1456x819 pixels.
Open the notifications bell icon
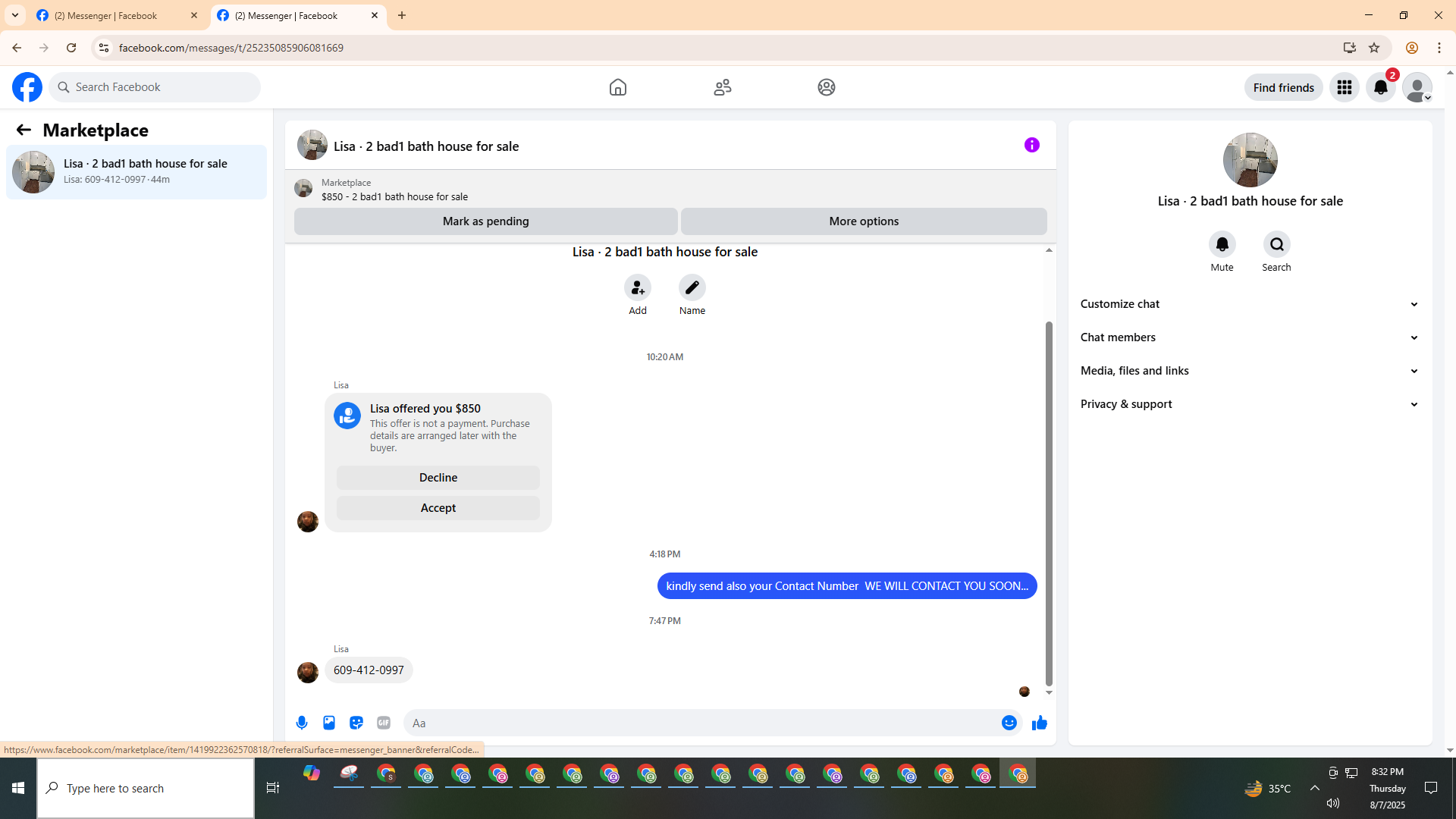1381,87
